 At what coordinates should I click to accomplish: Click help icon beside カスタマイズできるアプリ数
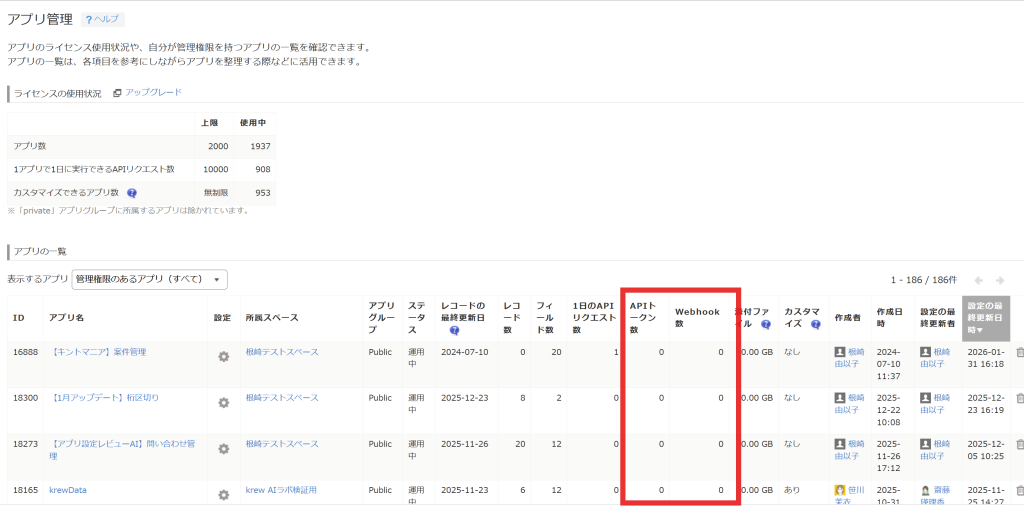[132, 193]
